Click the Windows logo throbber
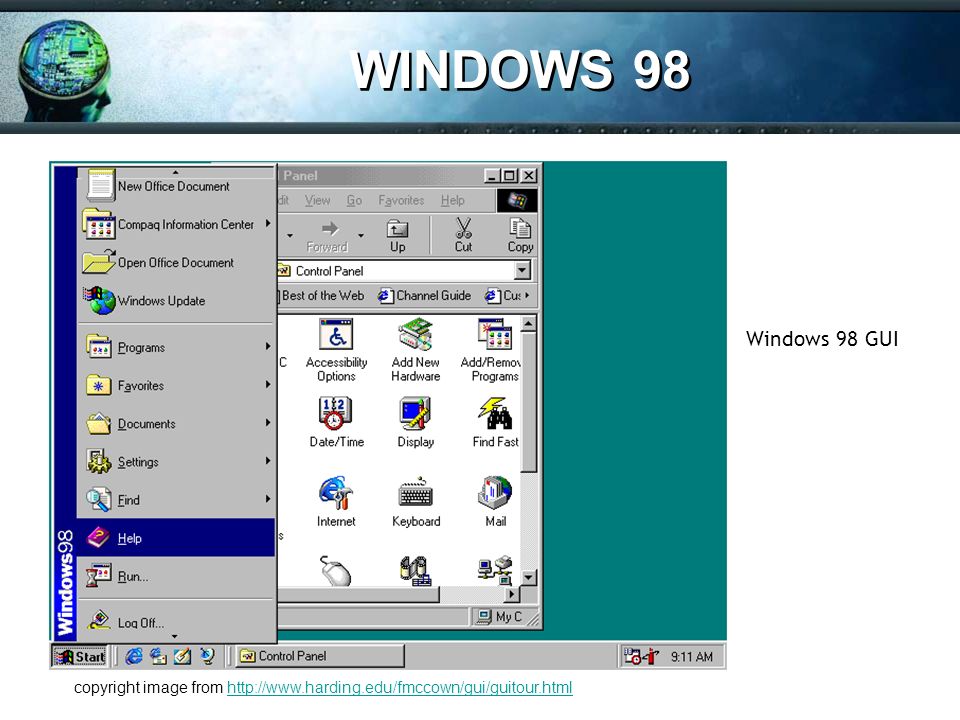Image resolution: width=960 pixels, height=720 pixels. (x=517, y=200)
